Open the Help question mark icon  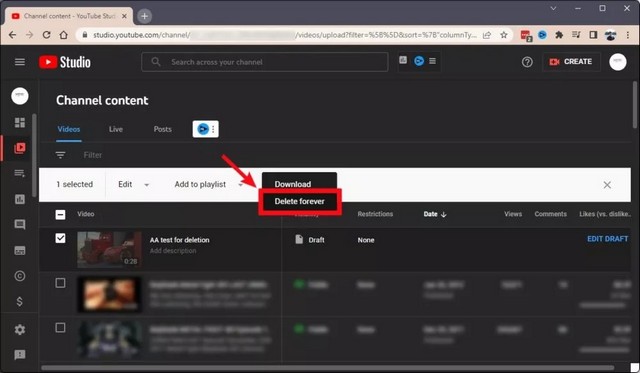(527, 62)
